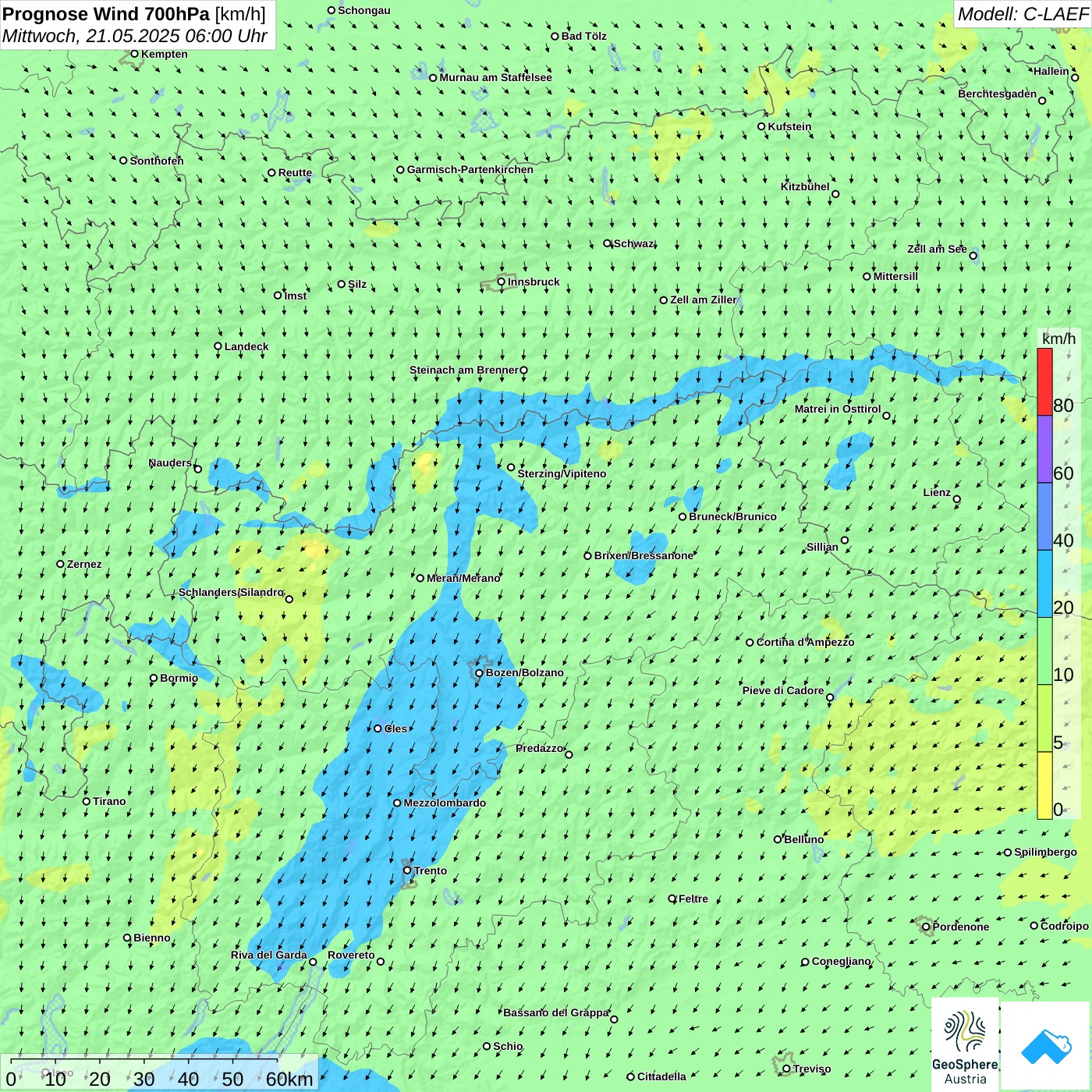This screenshot has height=1092, width=1092.
Task: Click the GeoSphere Austria logo
Action: (965, 1045)
